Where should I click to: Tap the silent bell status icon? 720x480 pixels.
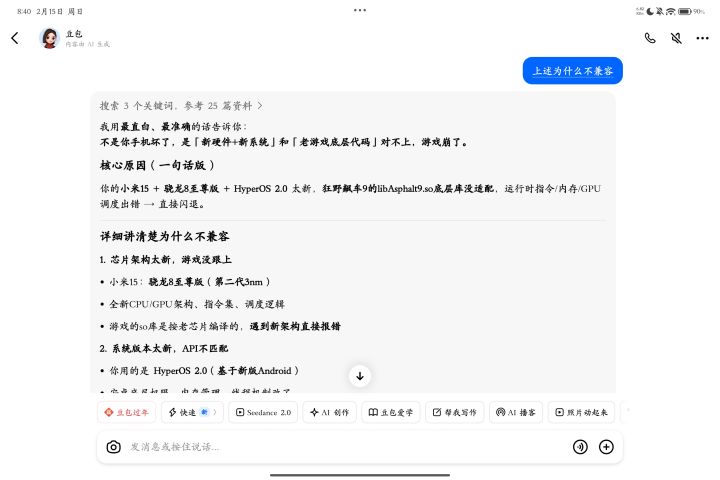click(x=660, y=11)
